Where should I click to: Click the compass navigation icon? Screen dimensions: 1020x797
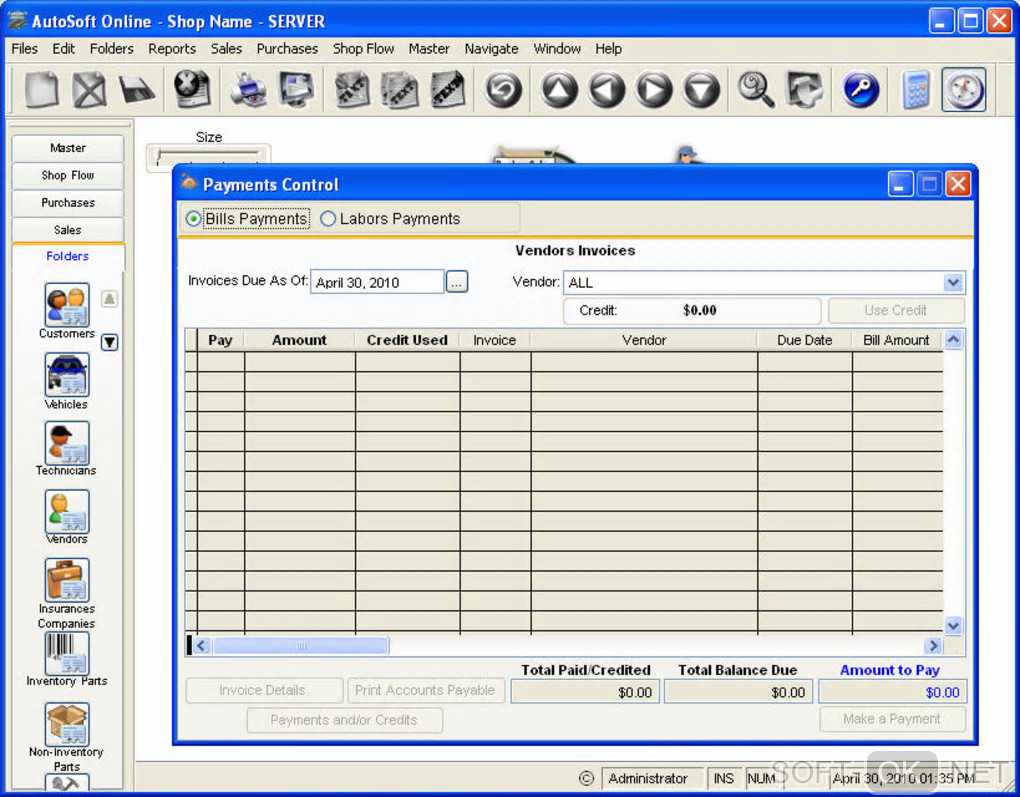tap(964, 90)
